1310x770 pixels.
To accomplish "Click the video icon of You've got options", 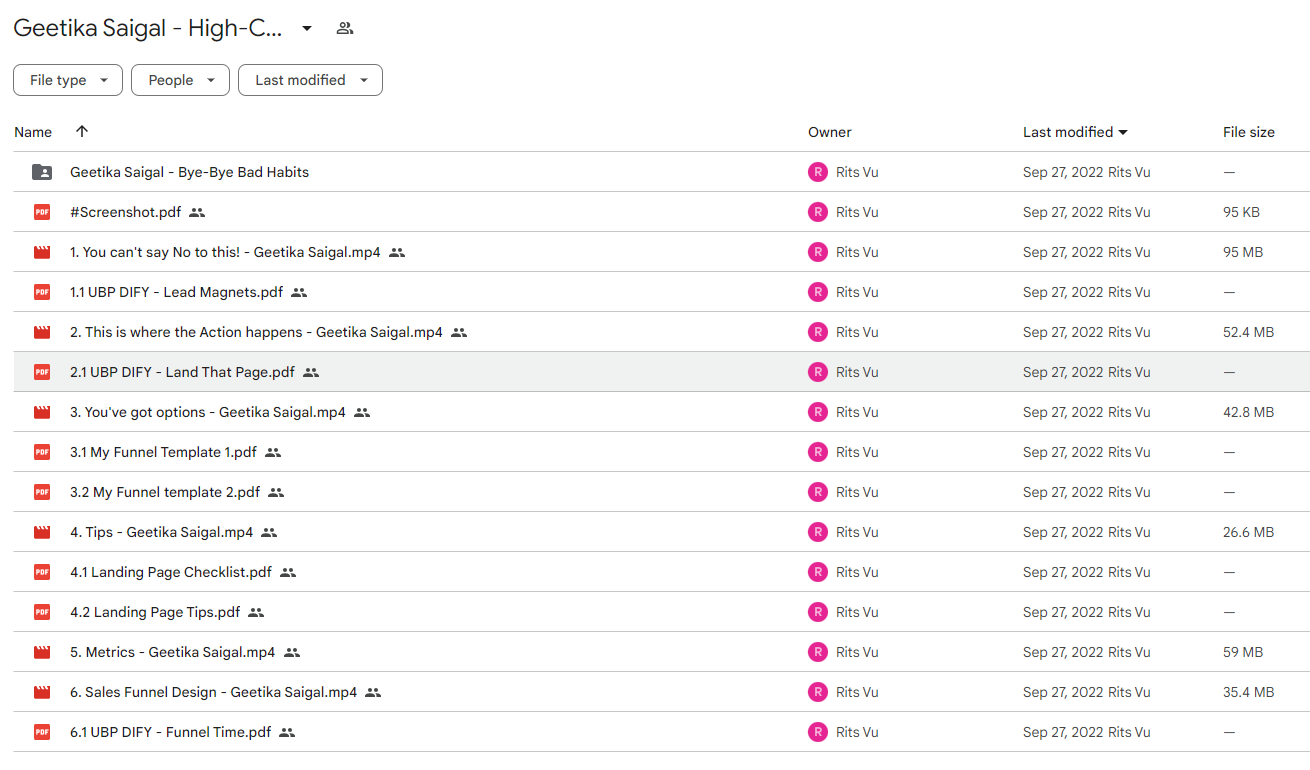I will tap(42, 412).
